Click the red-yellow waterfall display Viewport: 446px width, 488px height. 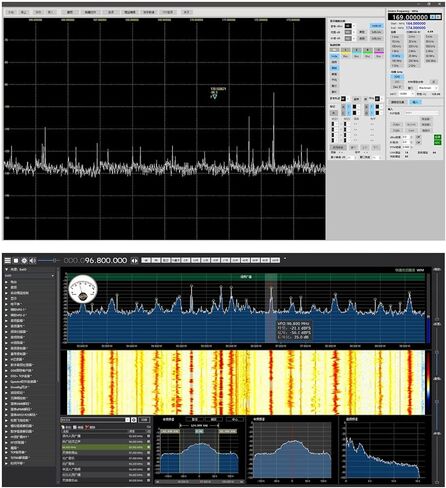point(246,382)
